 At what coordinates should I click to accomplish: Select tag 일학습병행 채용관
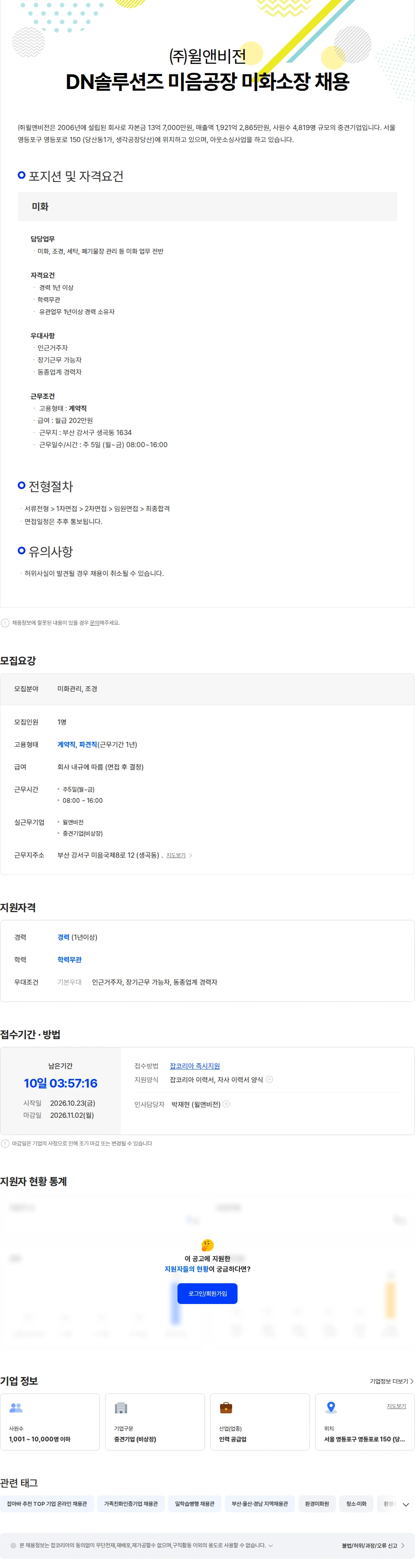point(195,1504)
